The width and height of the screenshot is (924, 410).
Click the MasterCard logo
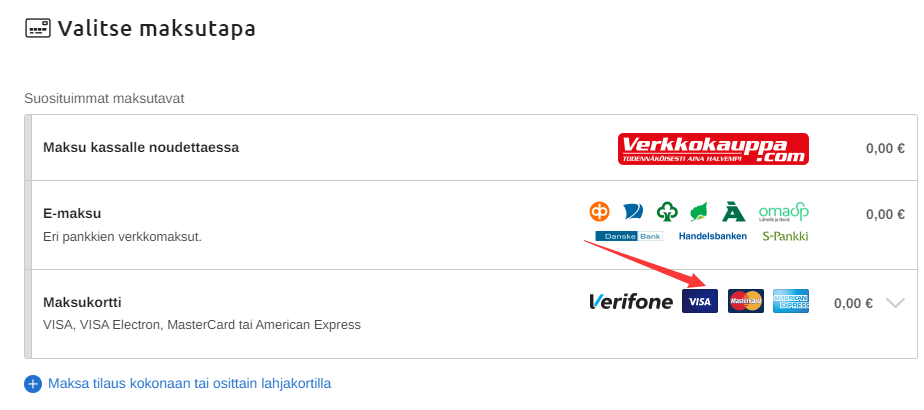coord(745,301)
